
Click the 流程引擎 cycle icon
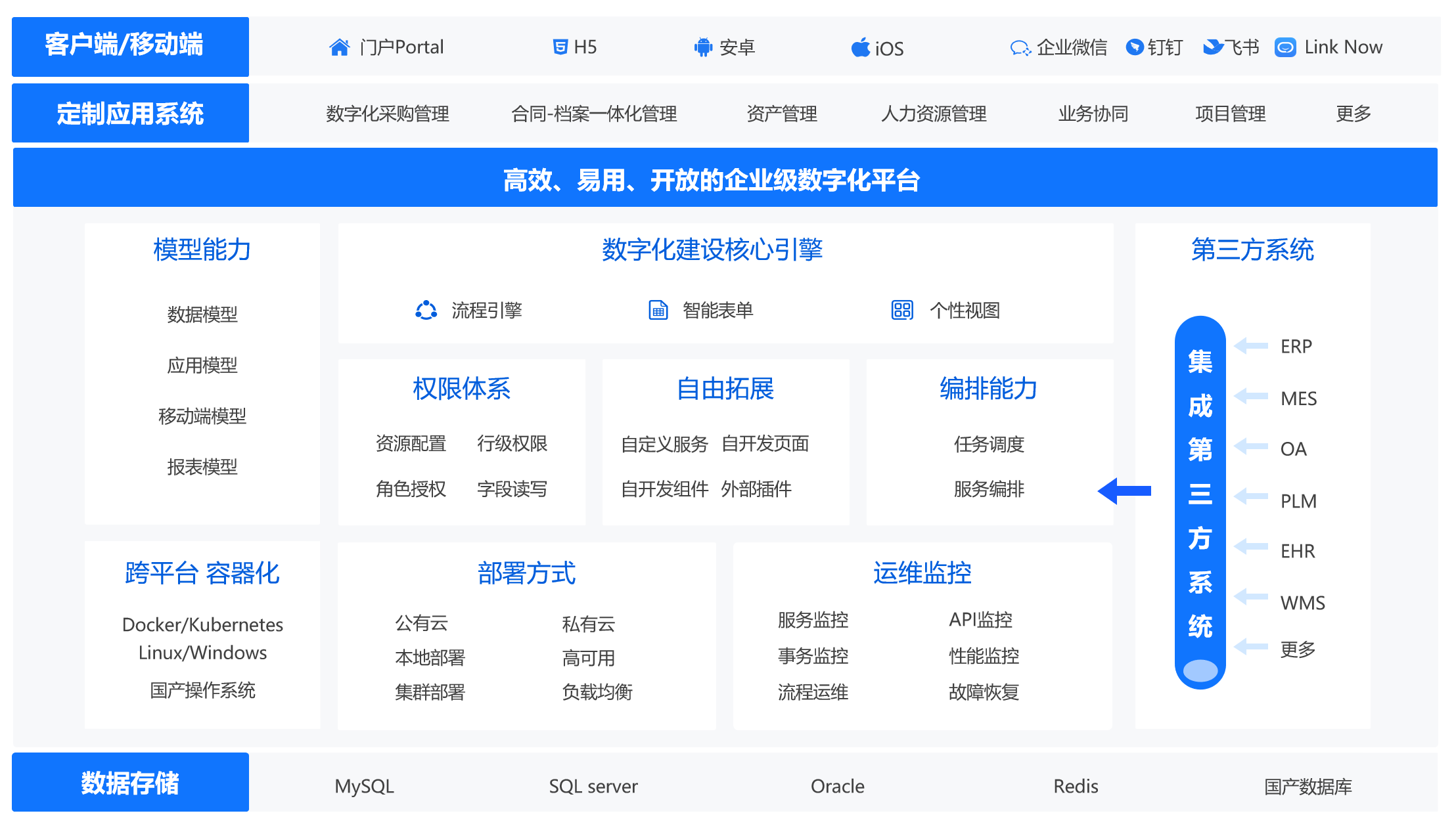(426, 310)
